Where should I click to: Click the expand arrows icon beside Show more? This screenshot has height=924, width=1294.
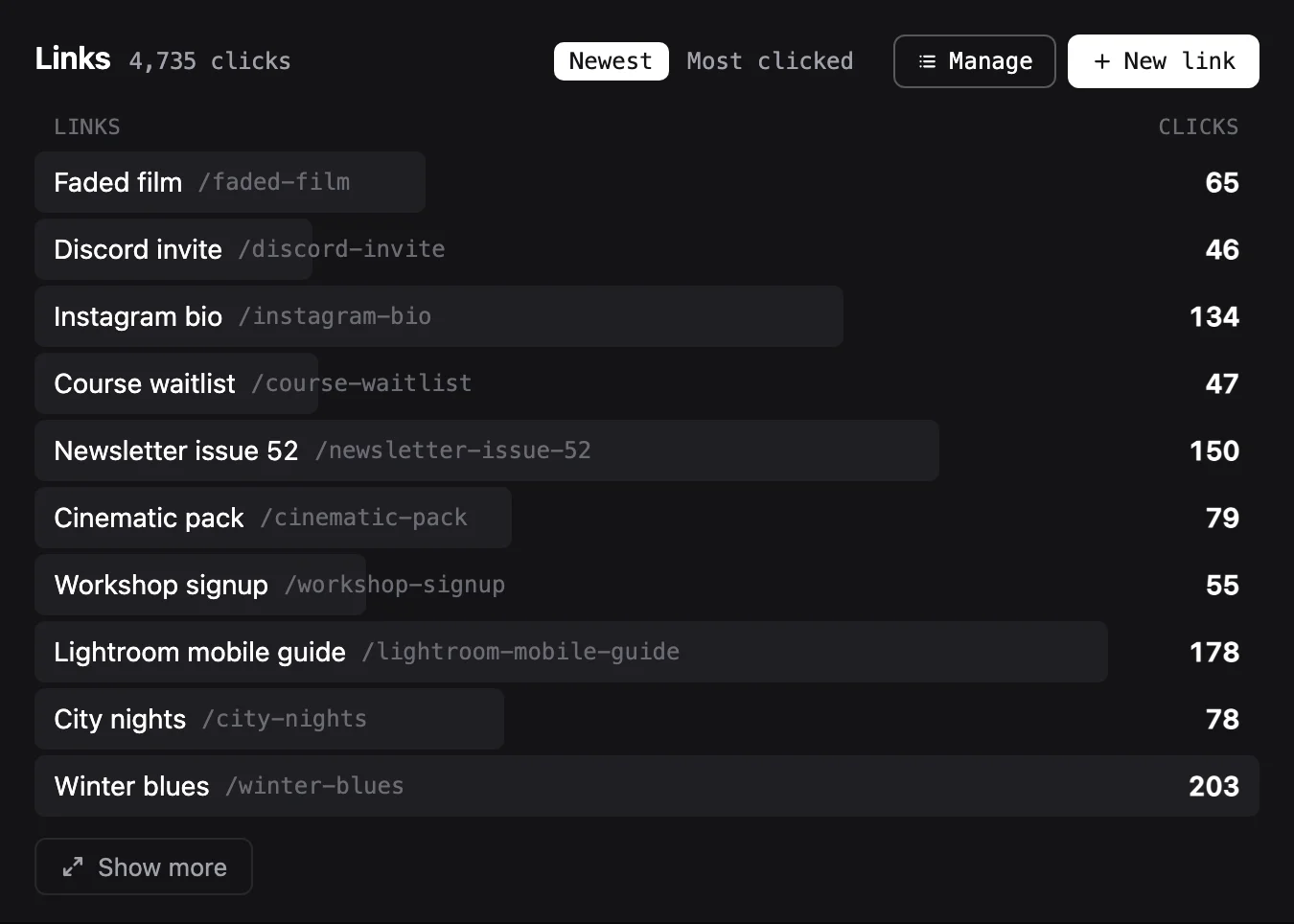tap(73, 867)
